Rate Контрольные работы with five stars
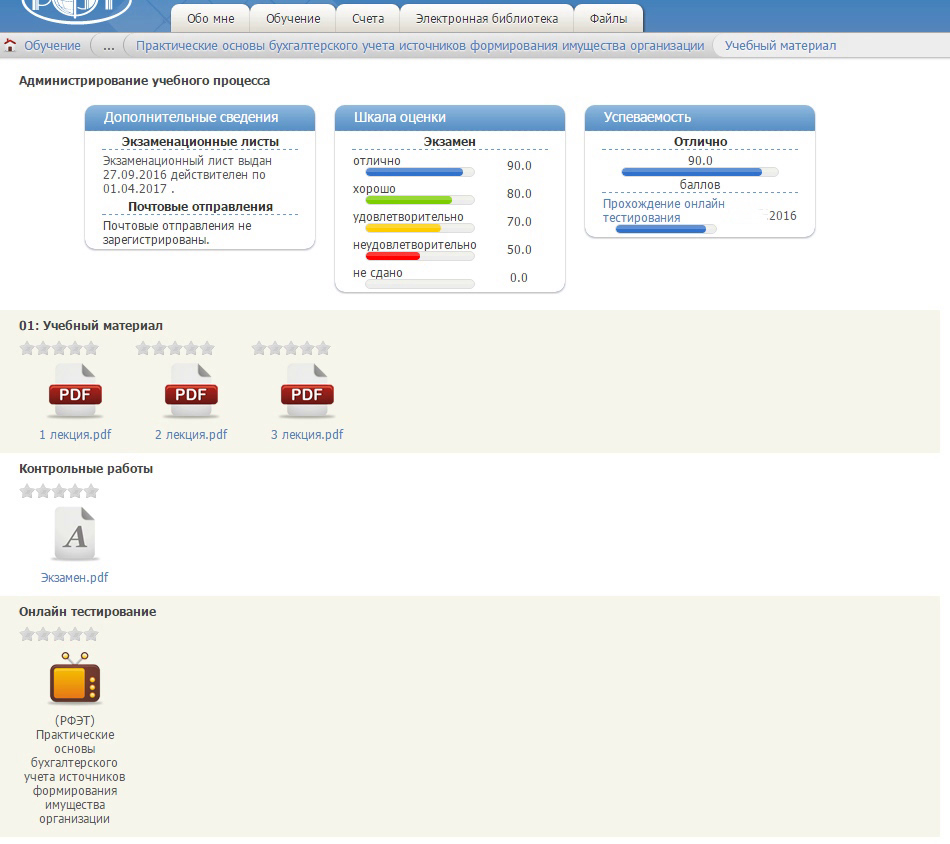Viewport: 950px width, 844px height. pos(91,491)
